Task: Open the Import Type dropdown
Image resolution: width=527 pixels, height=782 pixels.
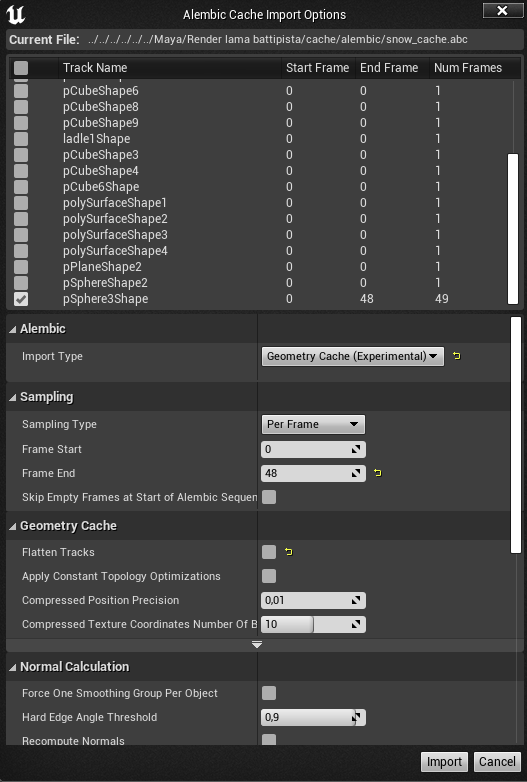Action: point(352,356)
